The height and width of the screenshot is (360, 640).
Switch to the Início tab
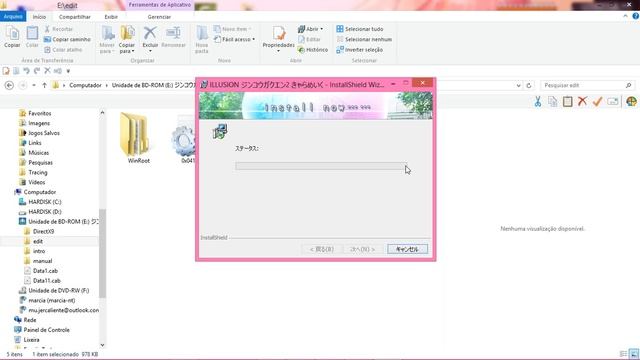pos(39,17)
